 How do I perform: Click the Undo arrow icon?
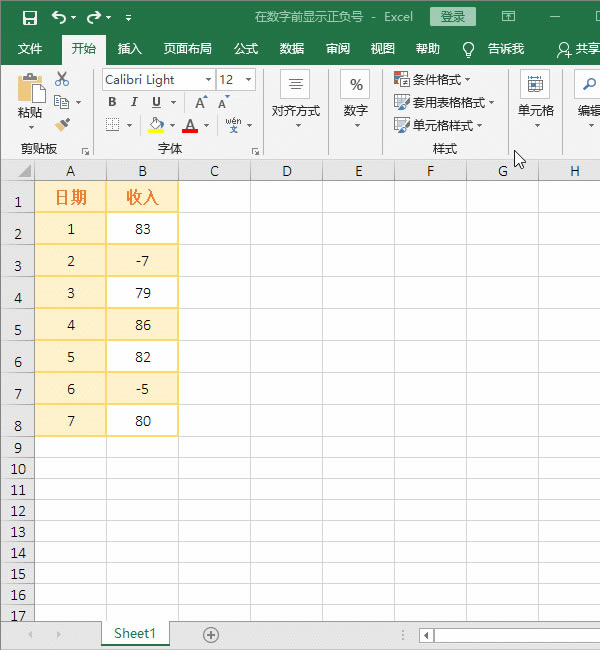[x=59, y=18]
